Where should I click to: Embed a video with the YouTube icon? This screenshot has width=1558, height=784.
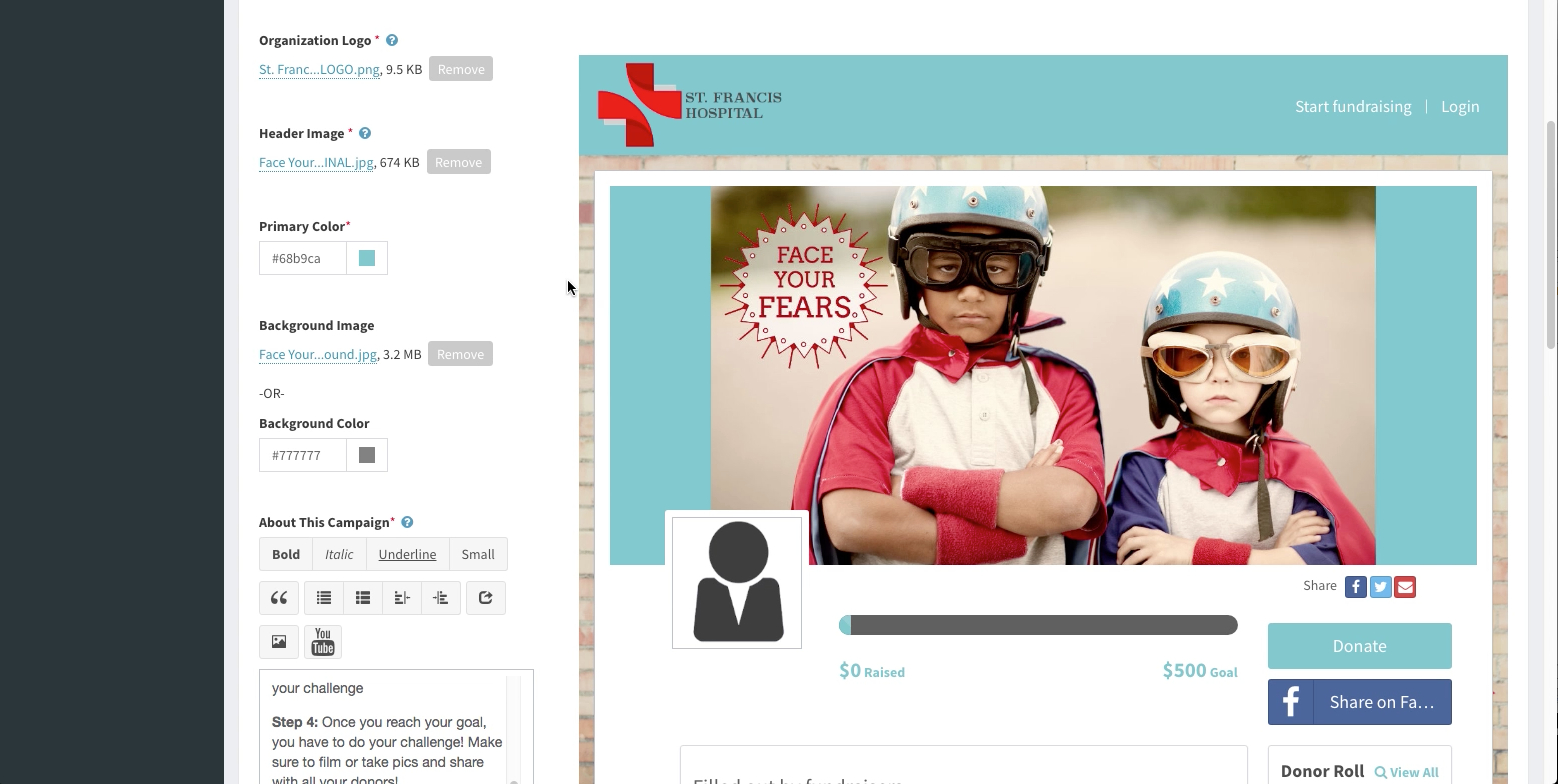point(323,642)
